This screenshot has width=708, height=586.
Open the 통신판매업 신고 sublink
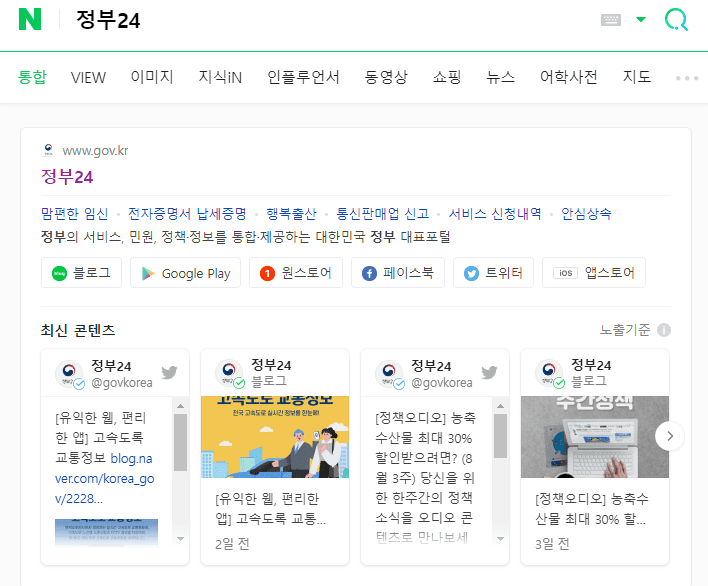click(x=382, y=214)
